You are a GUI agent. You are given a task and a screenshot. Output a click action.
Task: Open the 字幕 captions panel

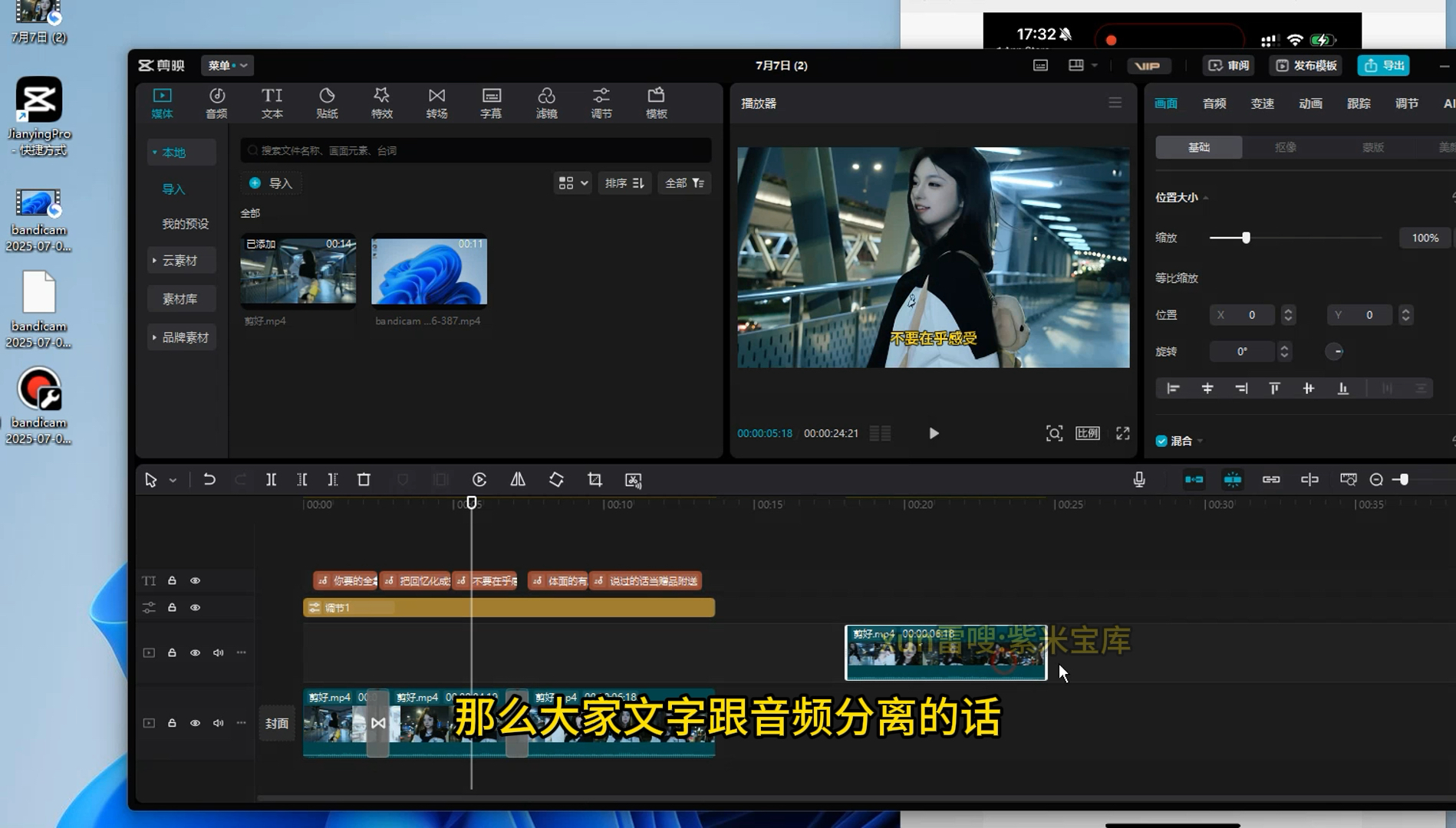[x=491, y=103]
